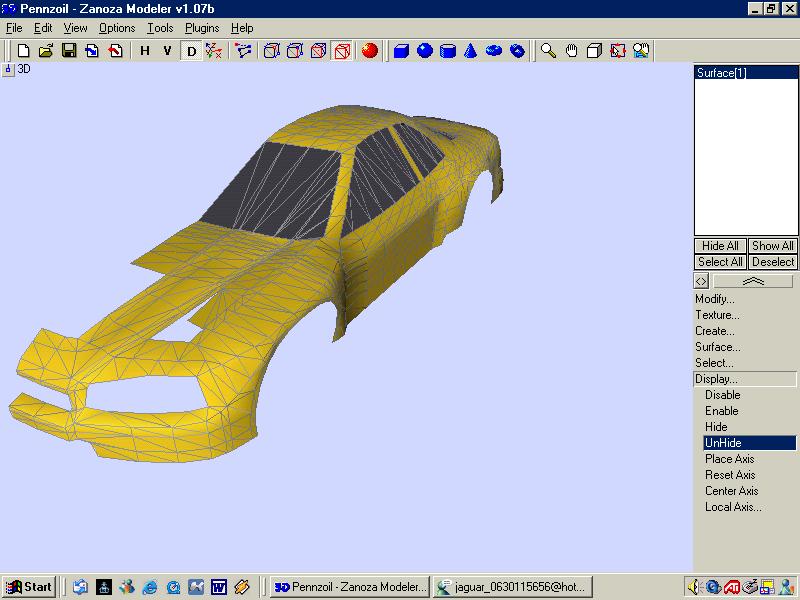Image resolution: width=800 pixels, height=600 pixels.
Task: Select the pan hand tool
Action: pyautogui.click(x=571, y=50)
